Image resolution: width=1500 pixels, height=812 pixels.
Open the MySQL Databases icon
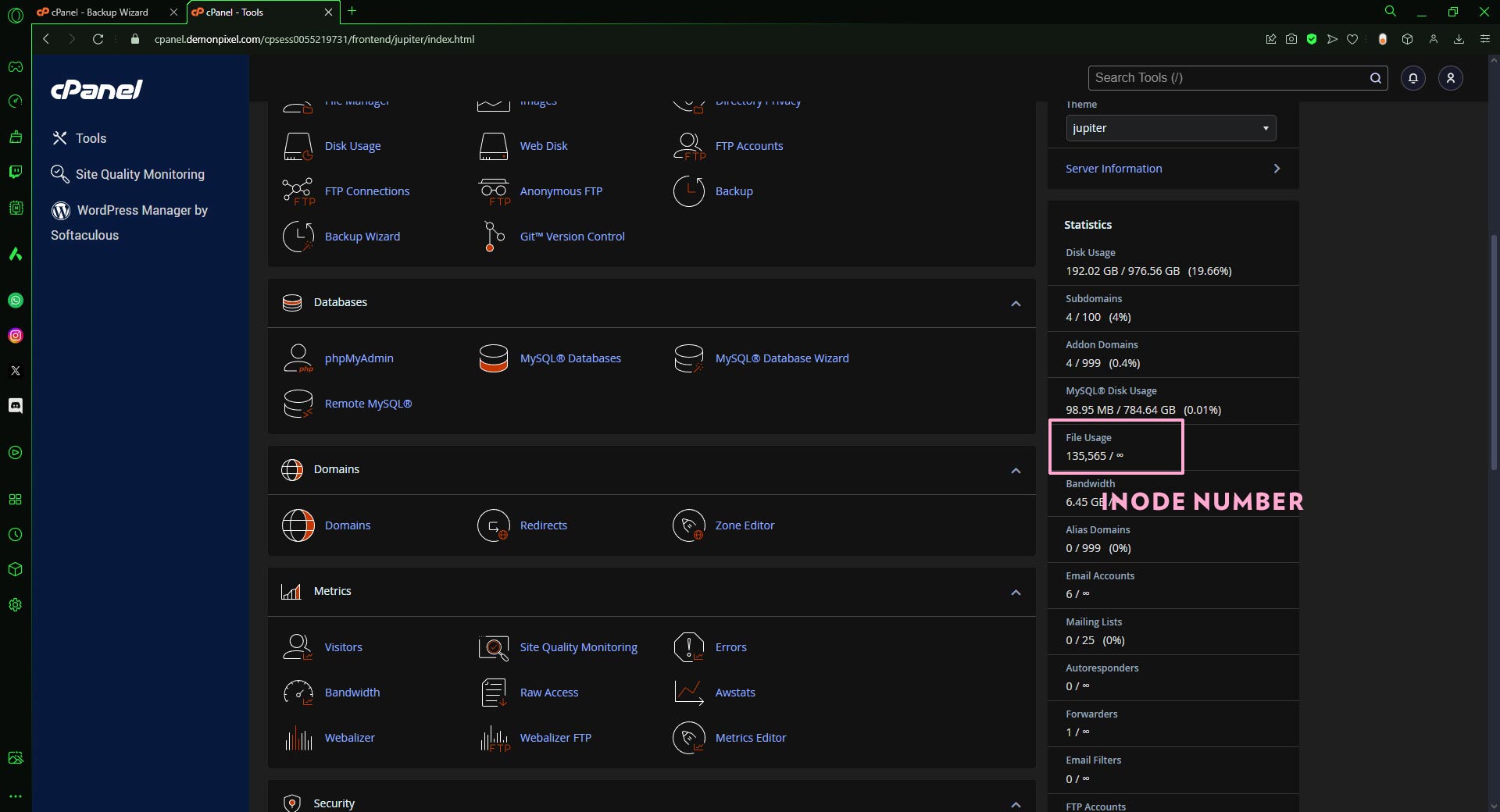click(493, 358)
